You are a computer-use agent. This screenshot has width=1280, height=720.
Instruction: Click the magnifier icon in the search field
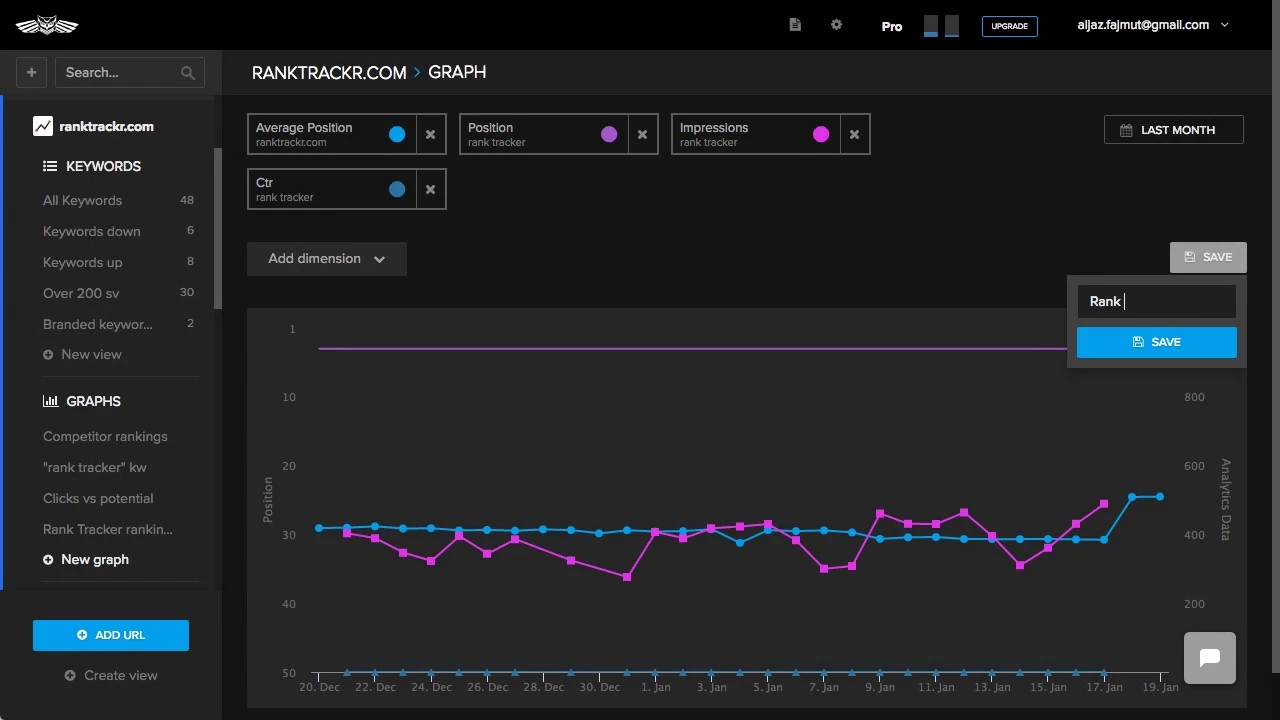tap(188, 73)
